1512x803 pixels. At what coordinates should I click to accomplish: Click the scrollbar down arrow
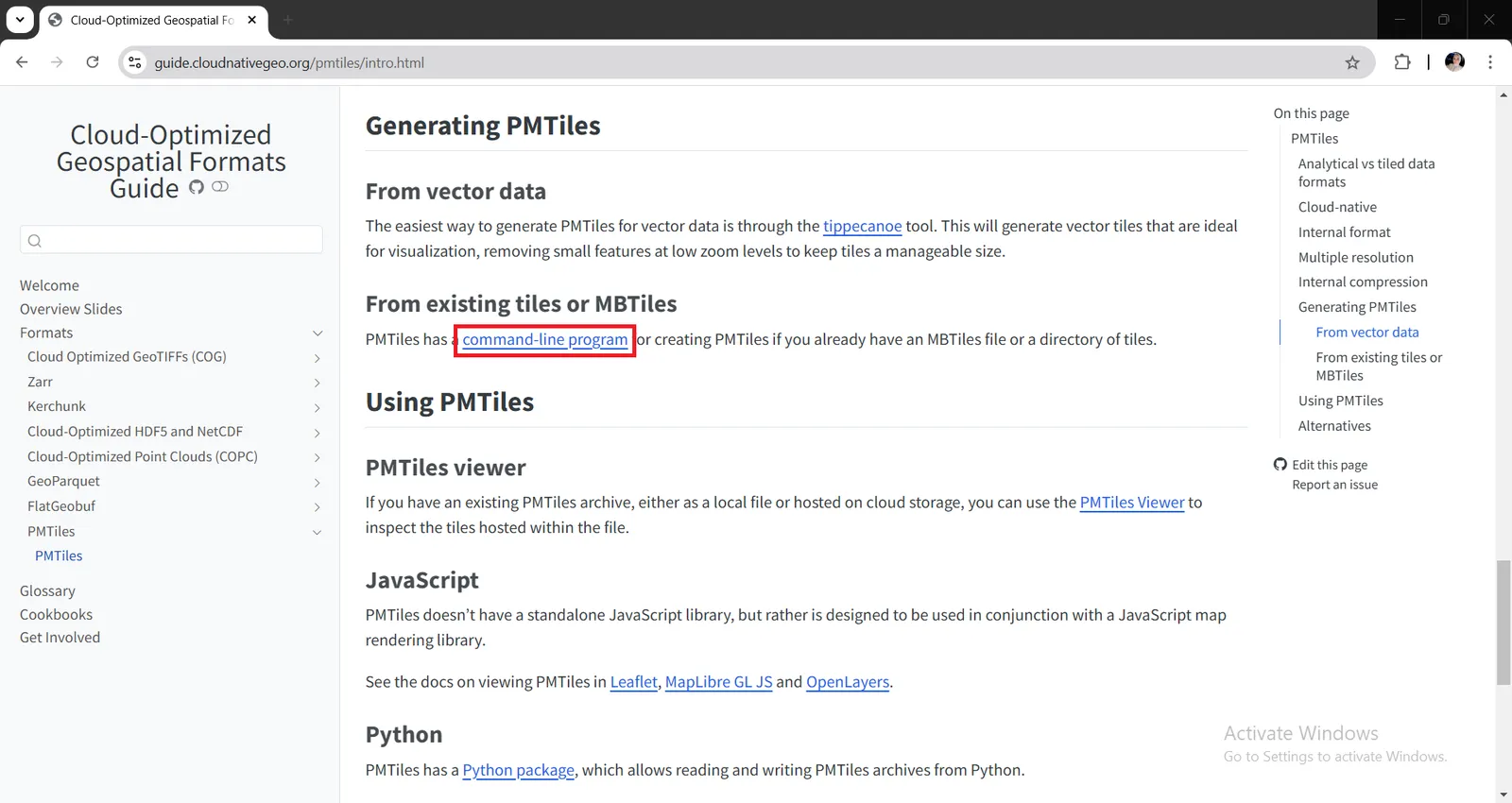tap(1503, 794)
